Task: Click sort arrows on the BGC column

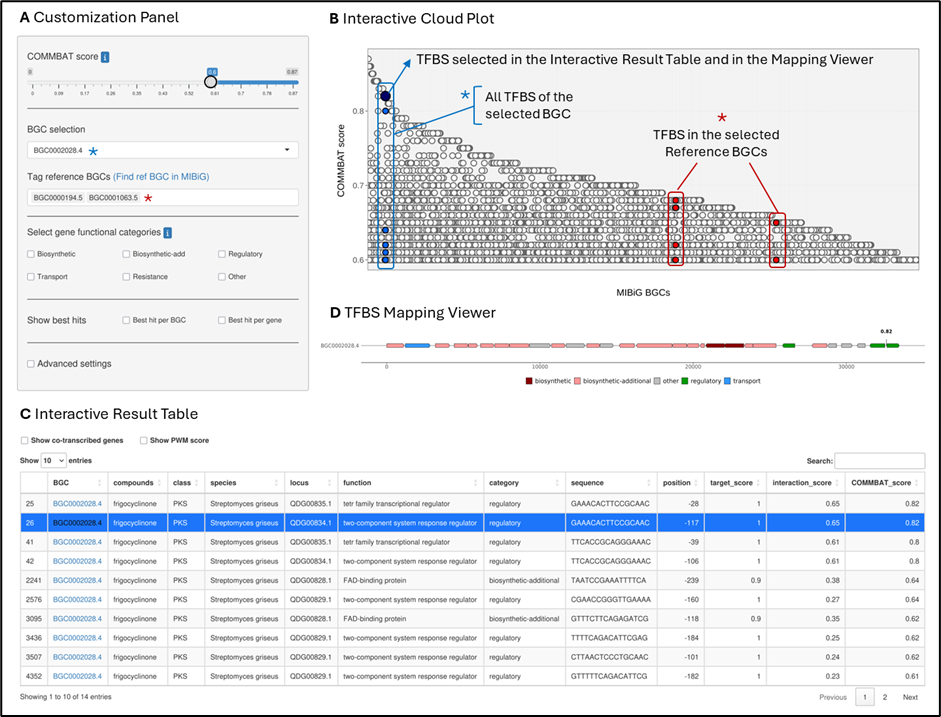Action: click(101, 482)
